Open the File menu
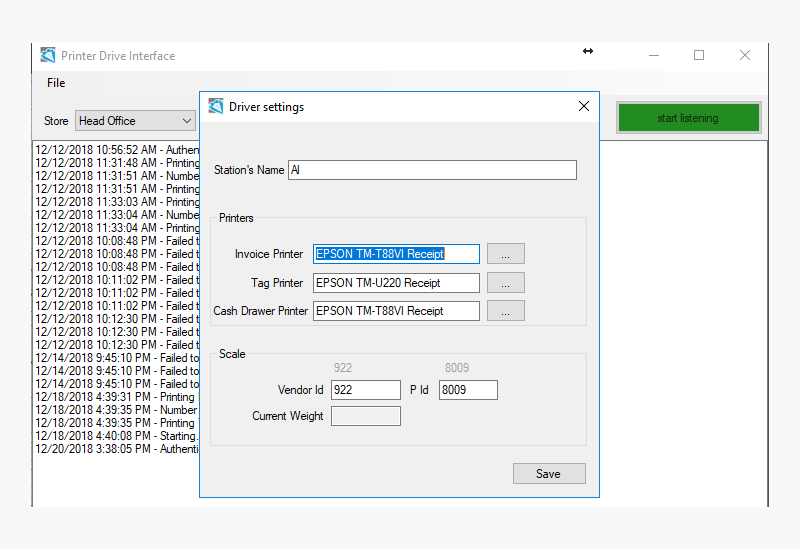 (x=56, y=83)
